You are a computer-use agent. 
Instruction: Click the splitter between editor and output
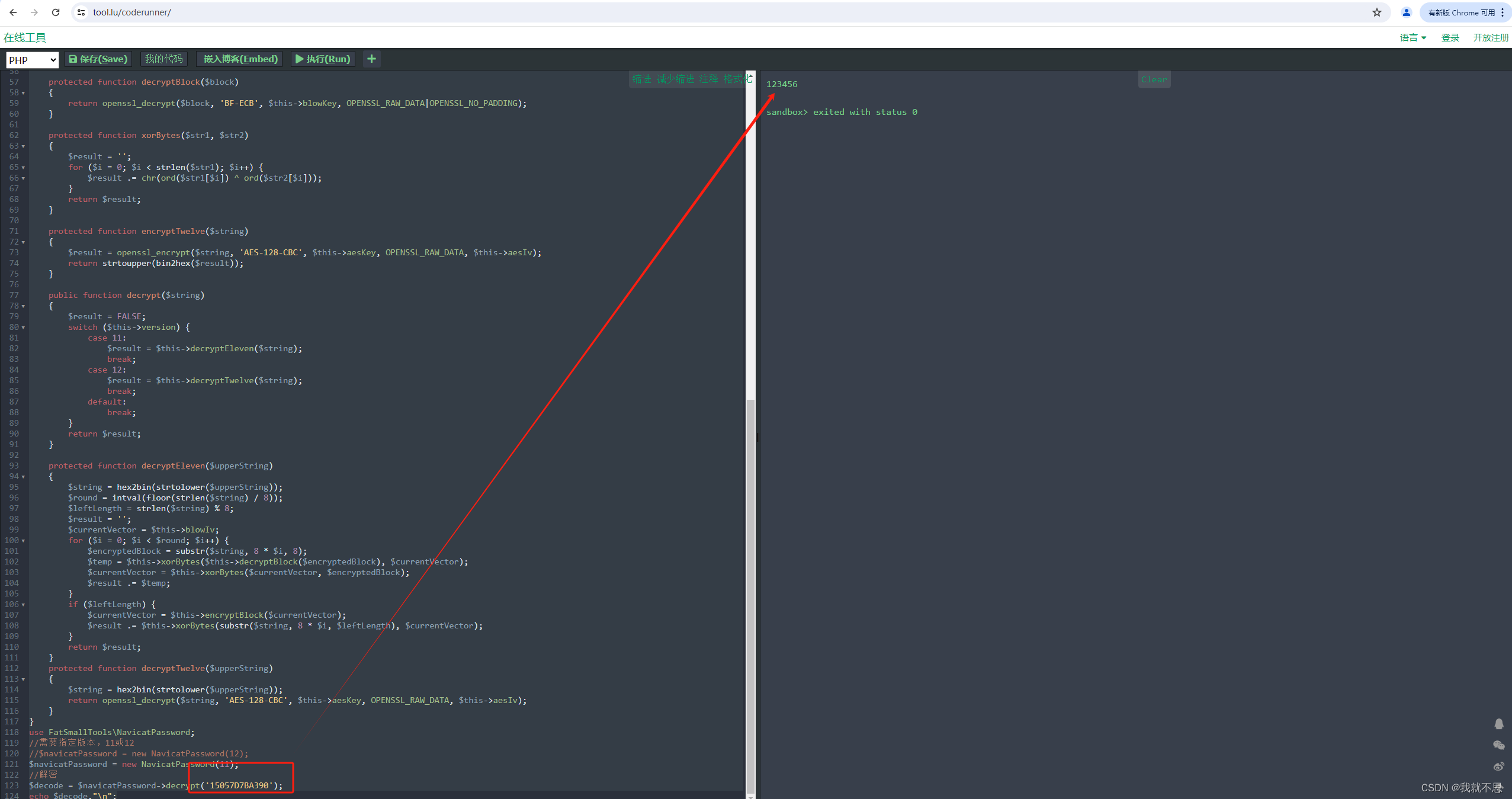pos(758,437)
